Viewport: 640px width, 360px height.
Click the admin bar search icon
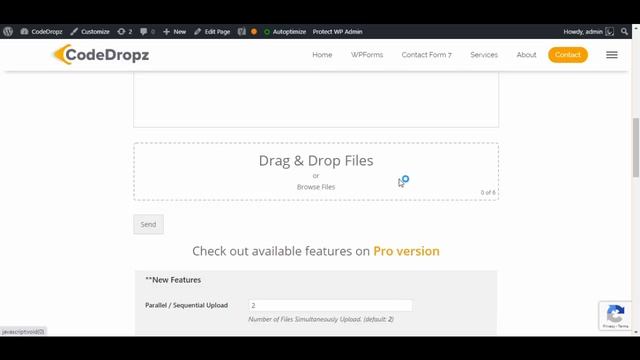[624, 31]
